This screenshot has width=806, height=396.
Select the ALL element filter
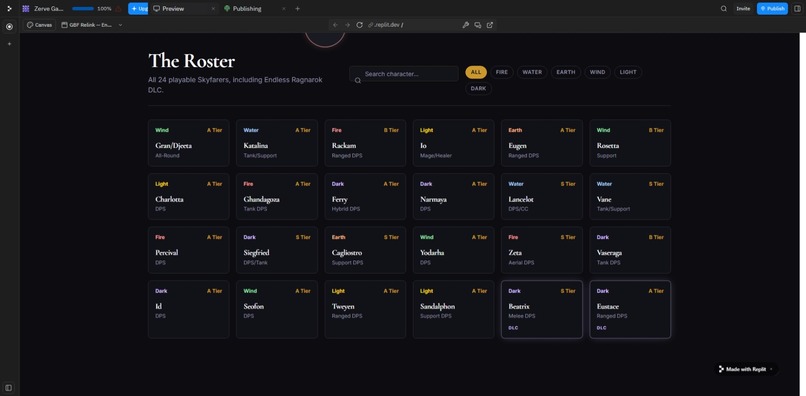(x=476, y=72)
